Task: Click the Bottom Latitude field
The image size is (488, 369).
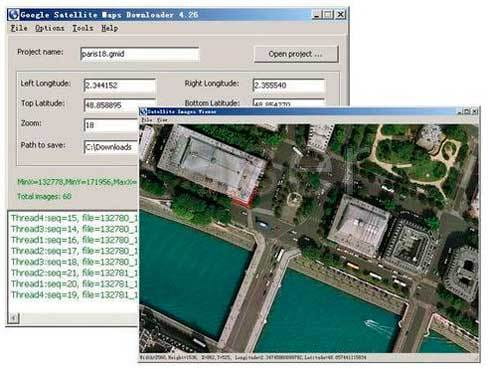Action: (289, 102)
